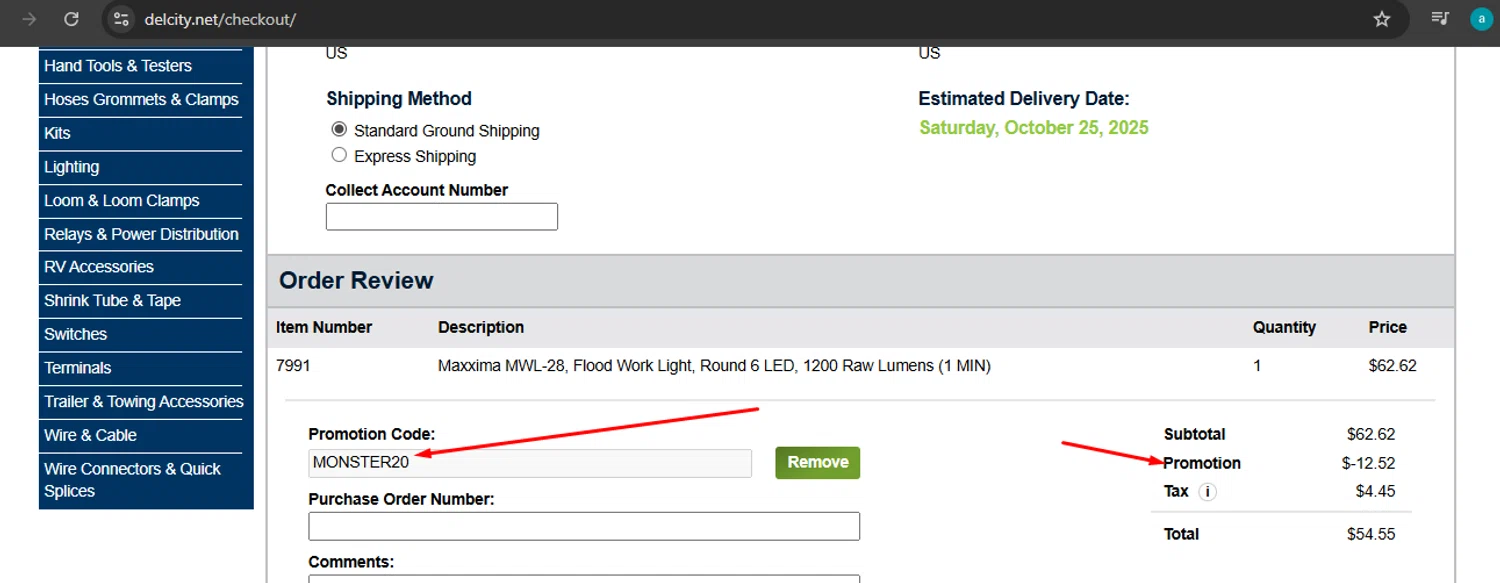Click the Price column header
This screenshot has height=583, width=1500.
point(1388,327)
